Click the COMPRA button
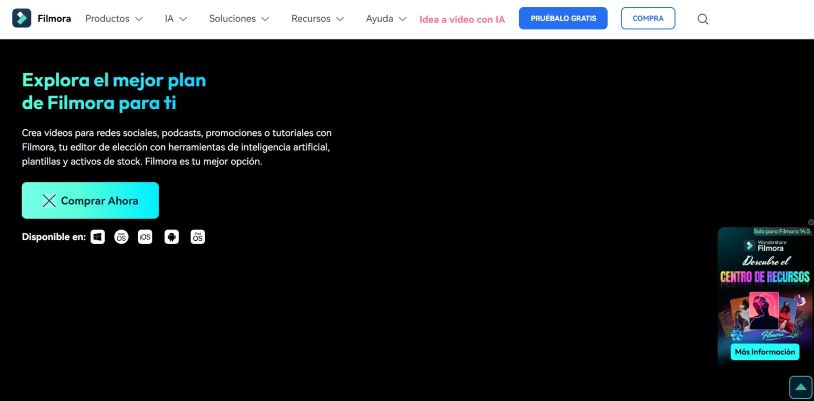 coord(648,18)
